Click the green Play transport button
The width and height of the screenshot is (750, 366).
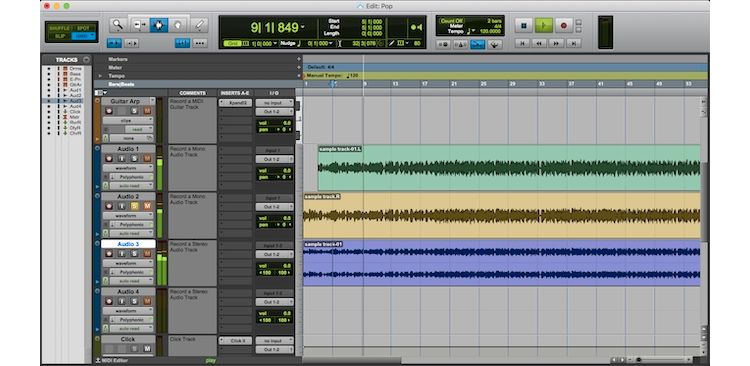543,25
